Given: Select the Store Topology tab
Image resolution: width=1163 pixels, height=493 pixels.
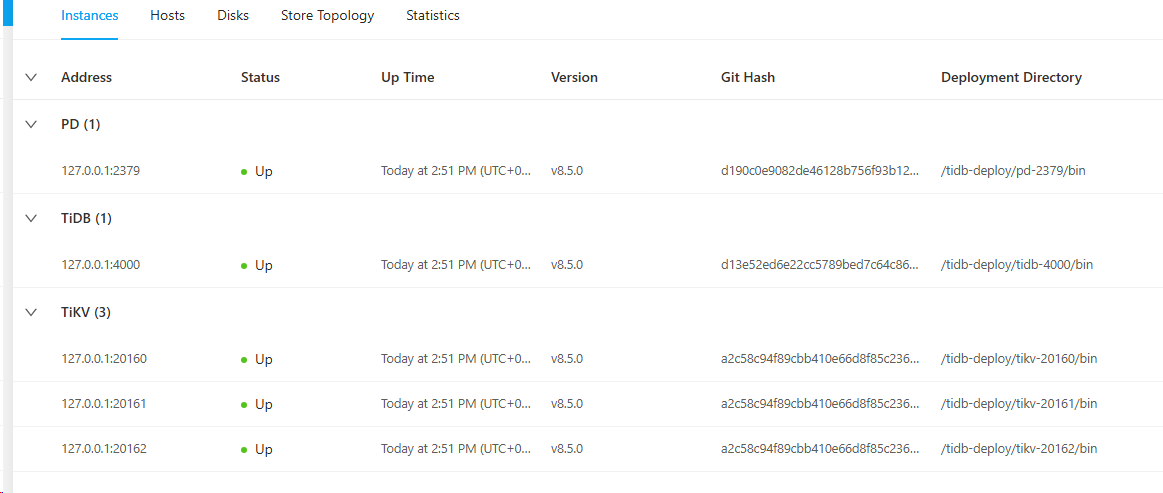Looking at the screenshot, I should (x=327, y=16).
